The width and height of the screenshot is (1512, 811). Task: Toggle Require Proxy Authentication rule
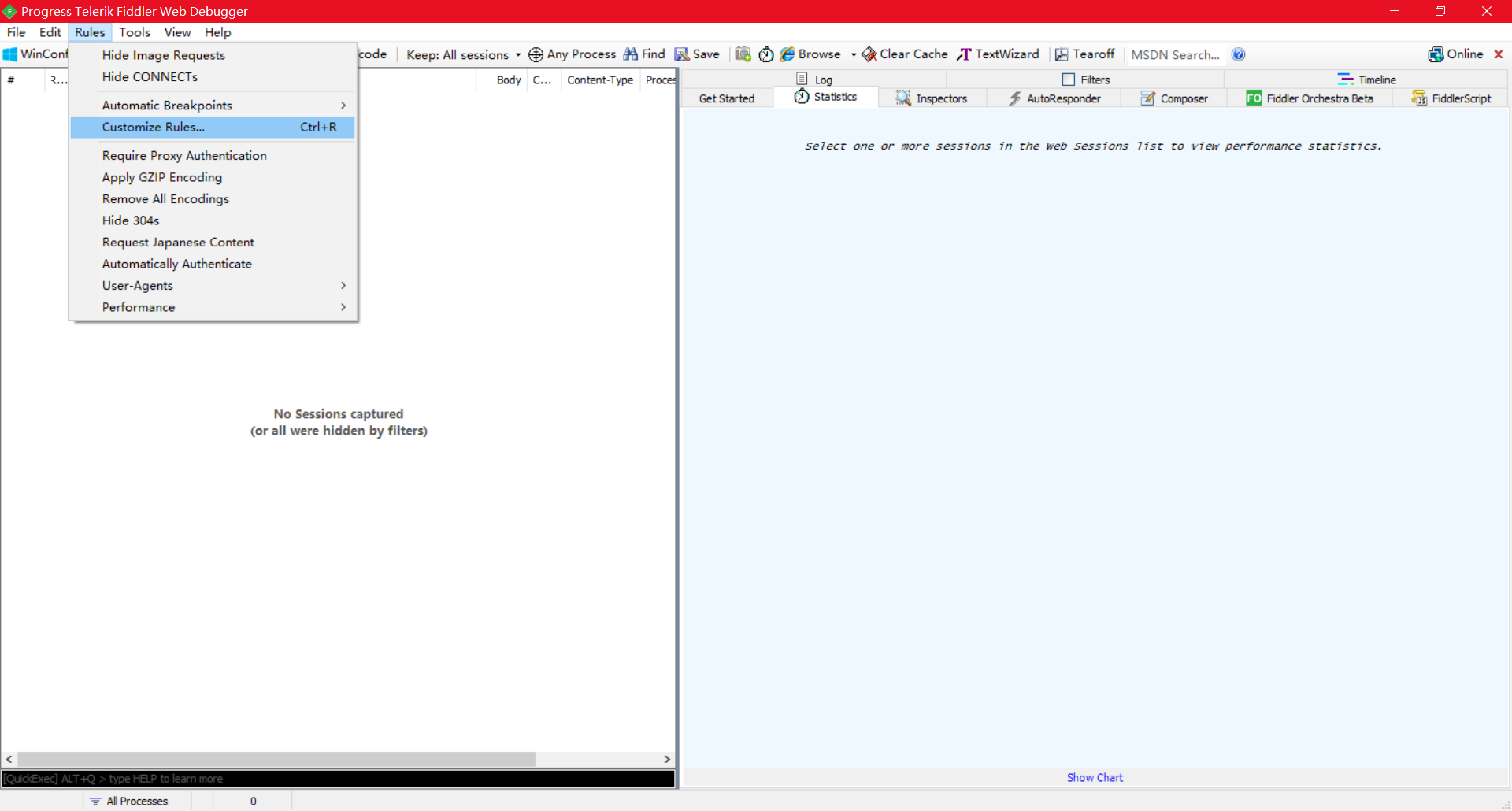point(213,156)
